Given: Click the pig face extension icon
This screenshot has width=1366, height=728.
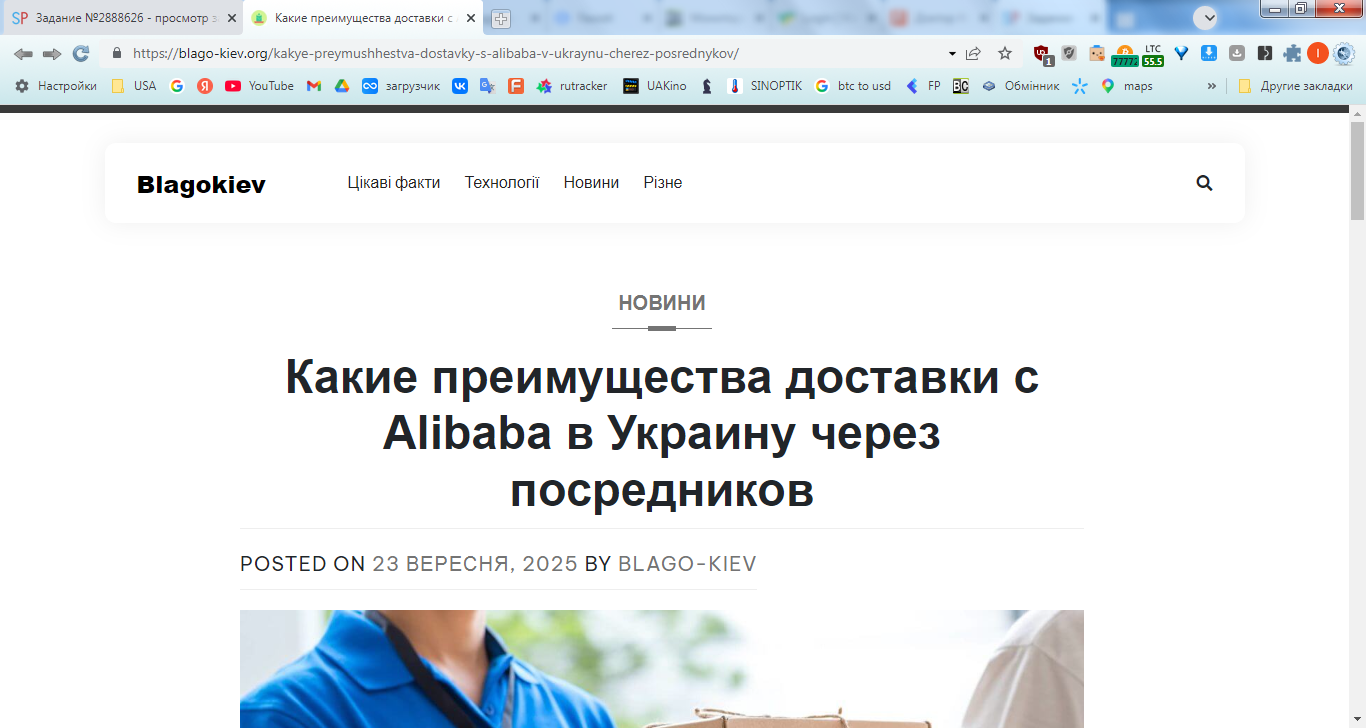Looking at the screenshot, I should click(x=1097, y=54).
